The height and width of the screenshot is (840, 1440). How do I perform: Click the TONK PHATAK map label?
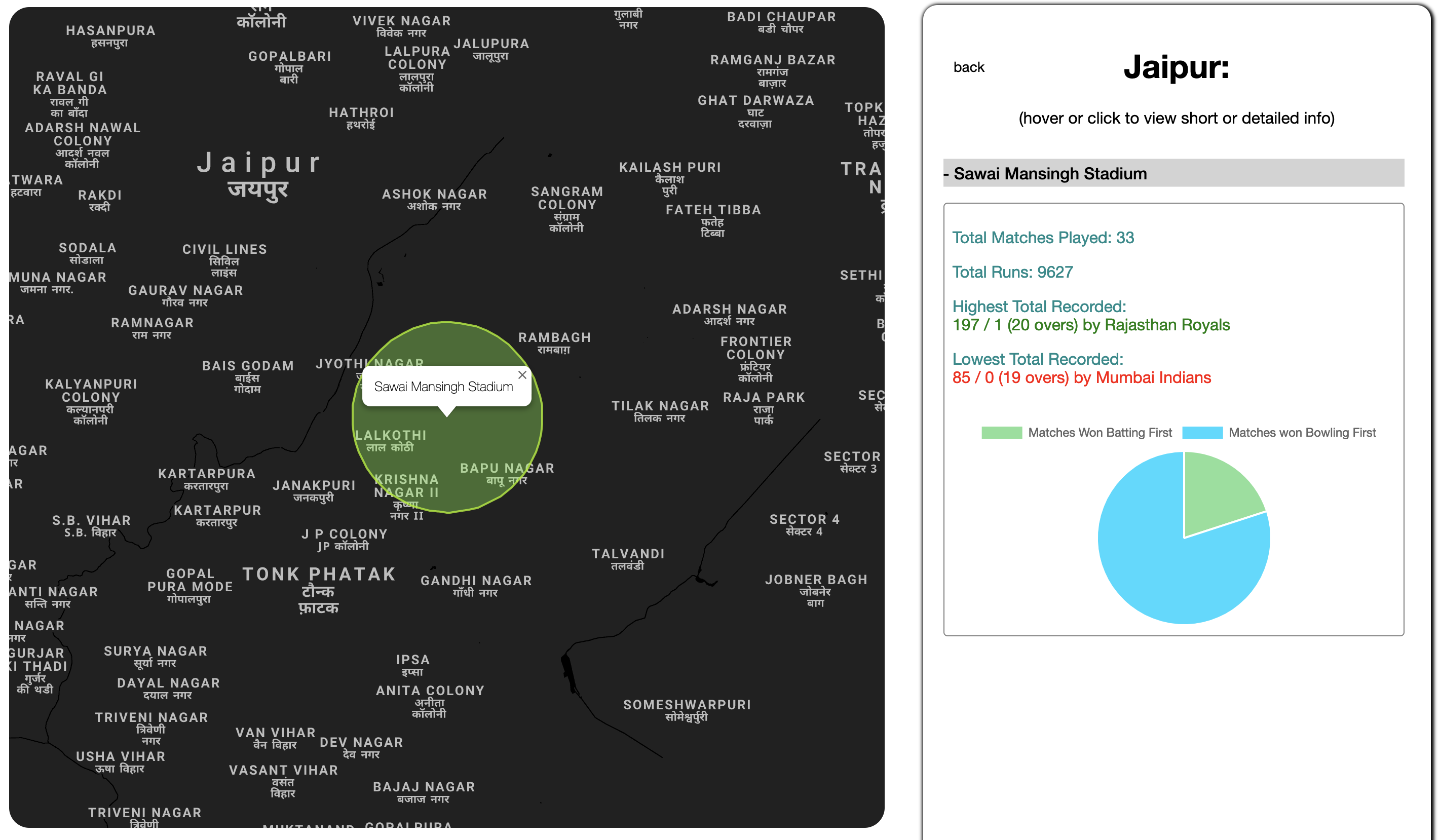[x=319, y=575]
